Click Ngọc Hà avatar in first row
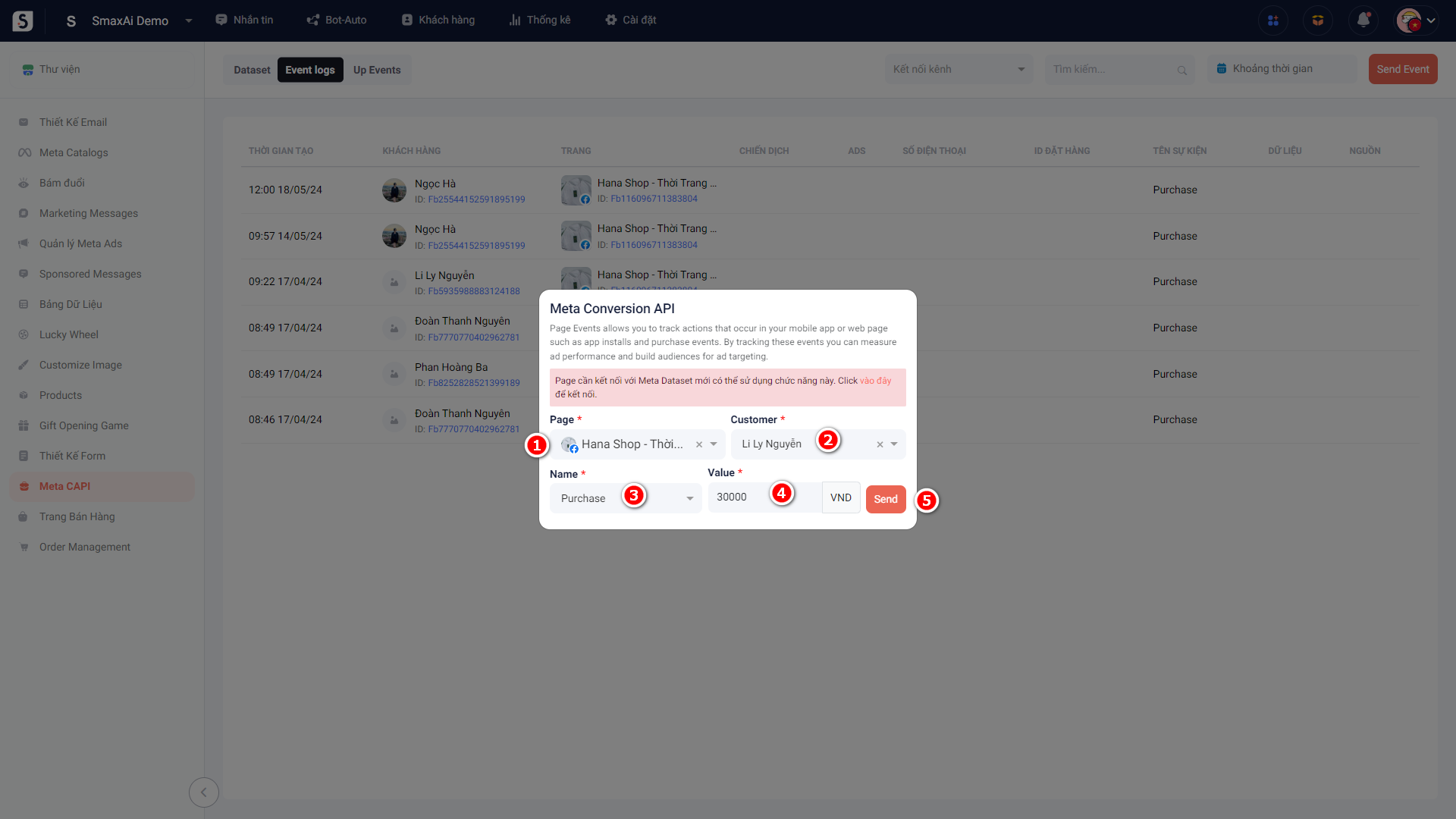The image size is (1456, 819). (x=394, y=190)
